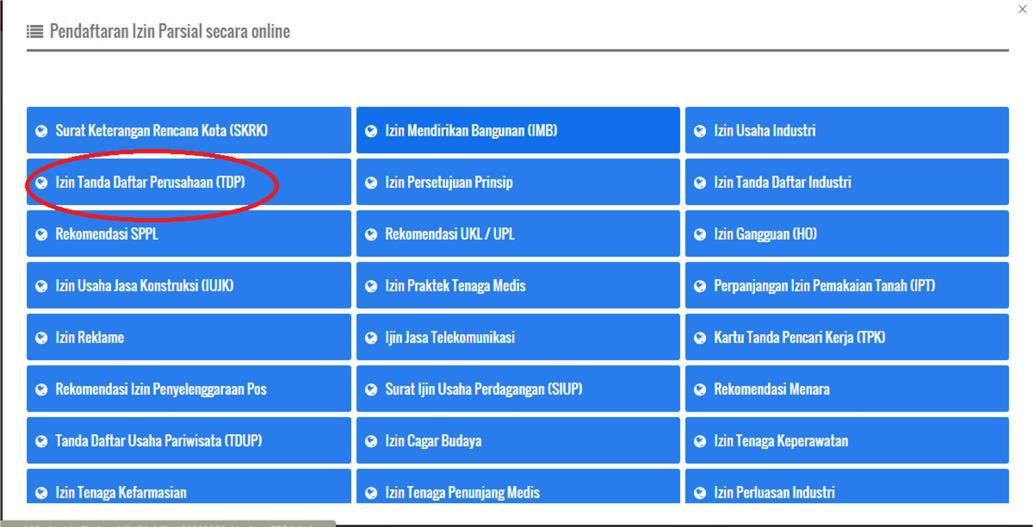Click globe icon beside Surat Keterangan Rencana Kota

[x=42, y=131]
